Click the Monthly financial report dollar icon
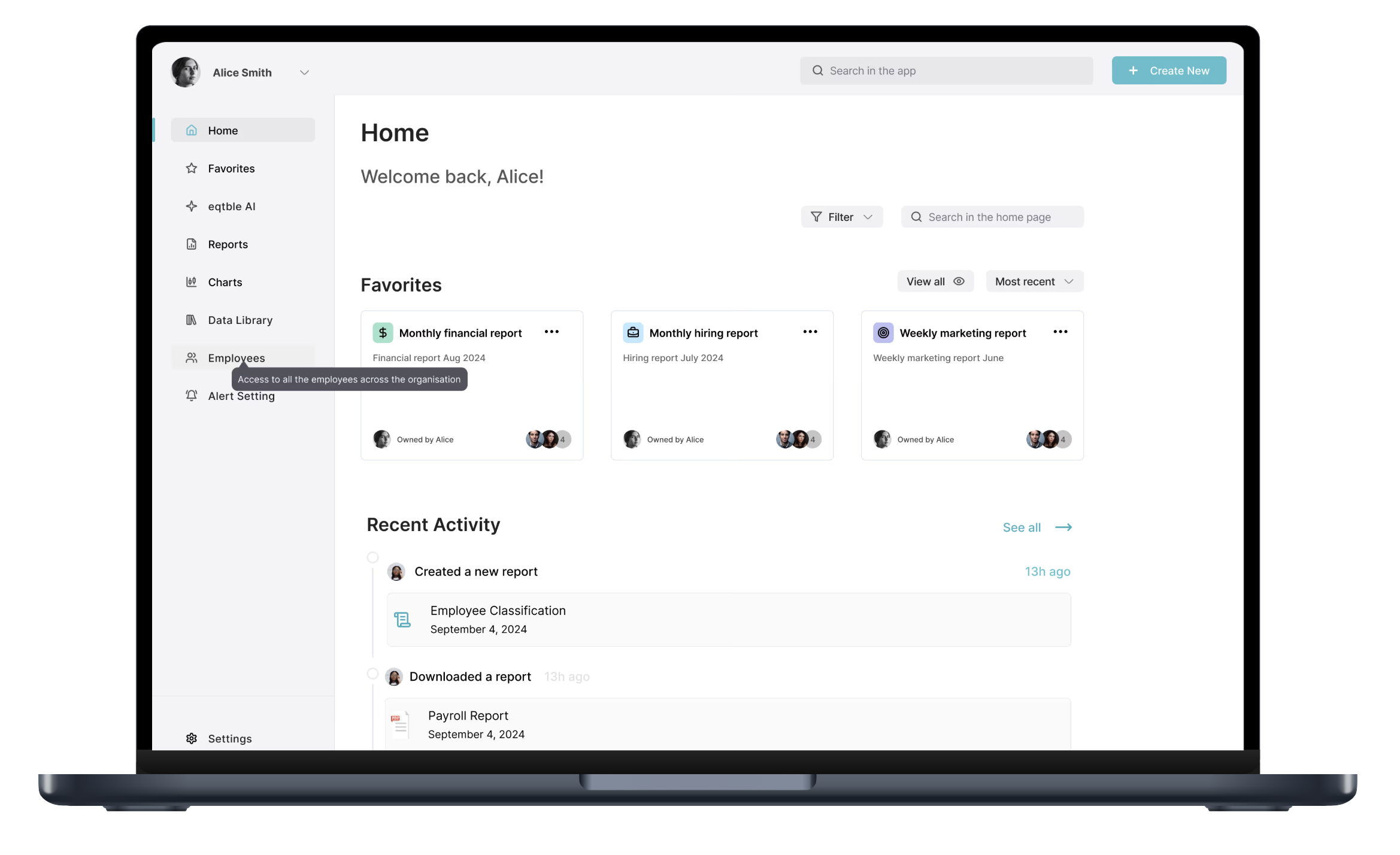This screenshot has height=855, width=1400. tap(383, 333)
